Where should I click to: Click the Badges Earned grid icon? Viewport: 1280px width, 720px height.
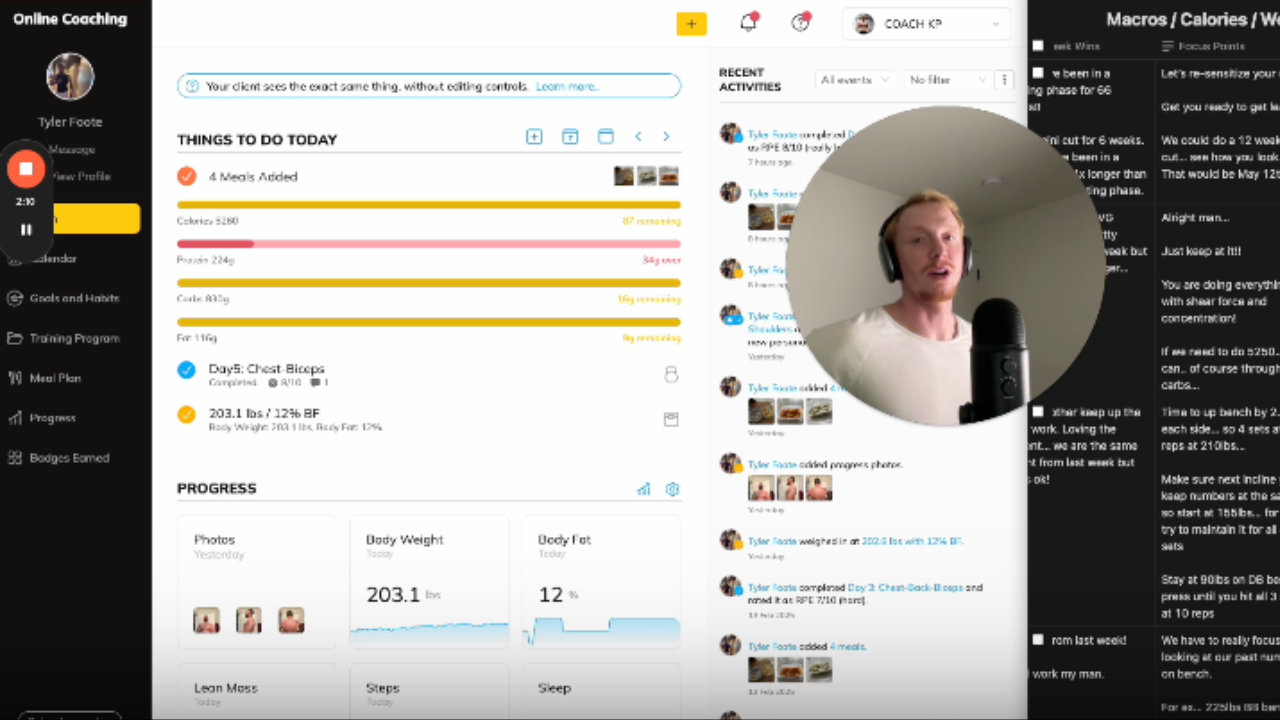[x=14, y=458]
